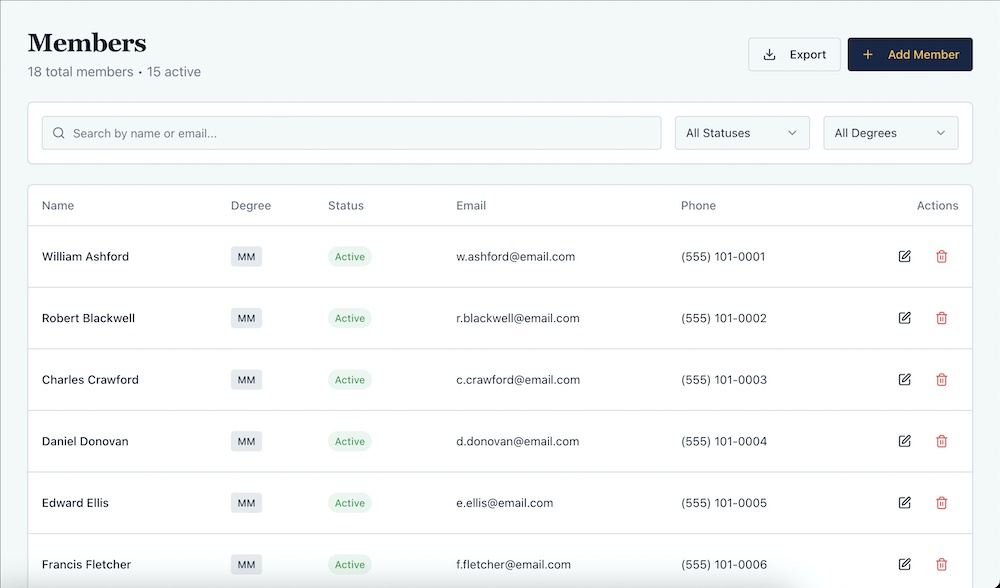The width and height of the screenshot is (1000, 588).
Task: Click the edit icon for William Ashford
Action: [x=904, y=256]
